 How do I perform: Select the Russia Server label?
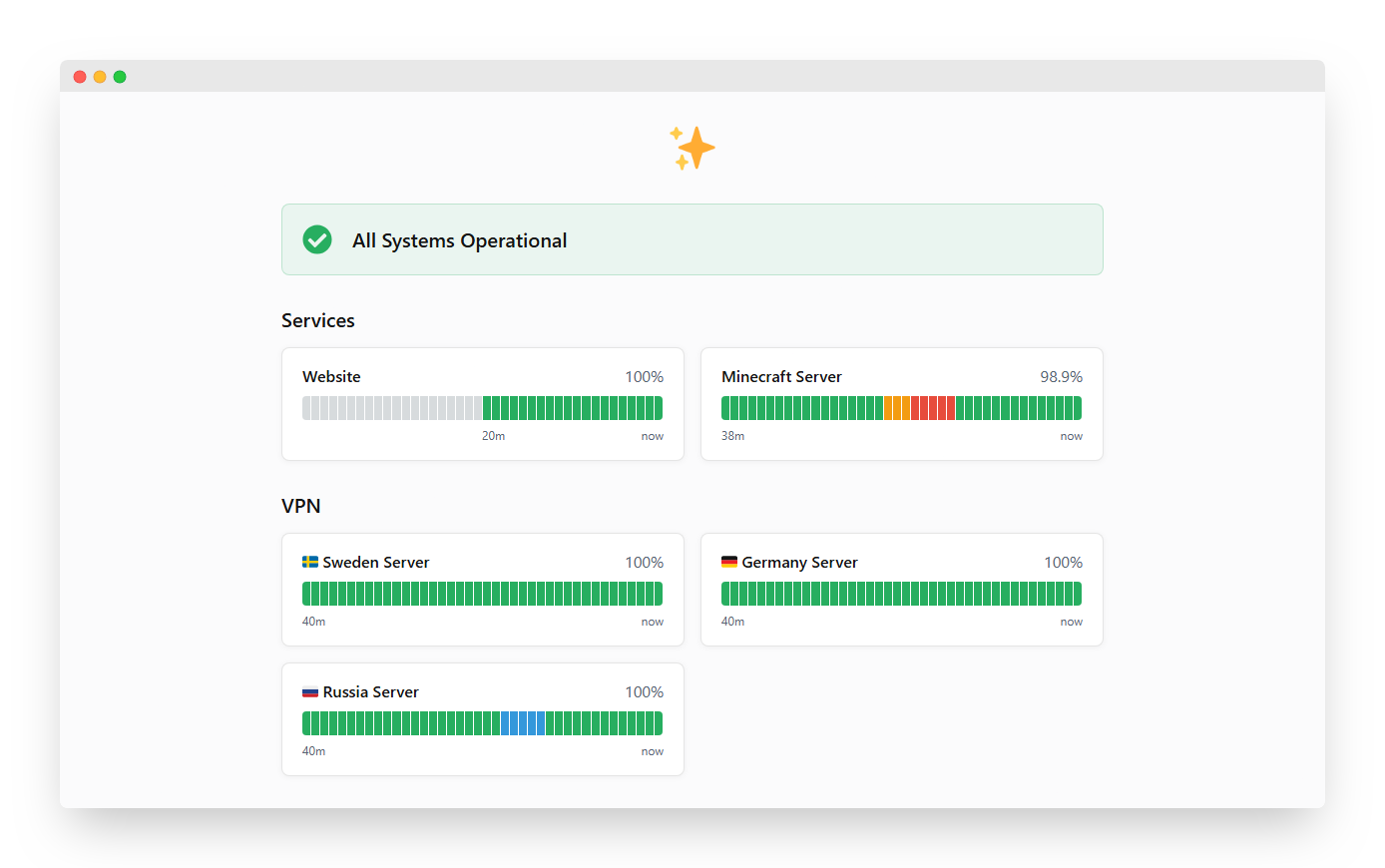[x=370, y=691]
